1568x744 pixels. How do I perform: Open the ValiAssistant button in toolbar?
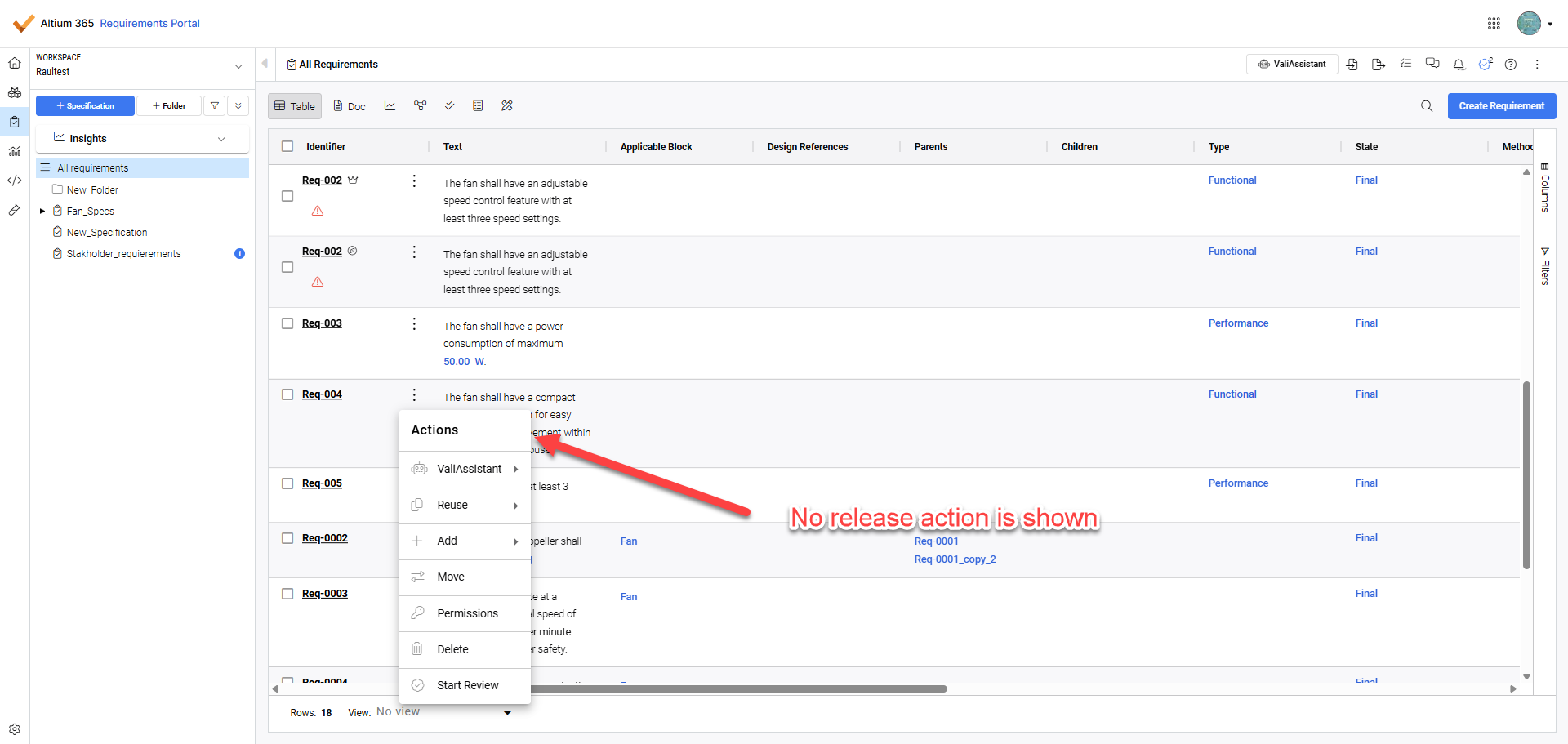1292,64
